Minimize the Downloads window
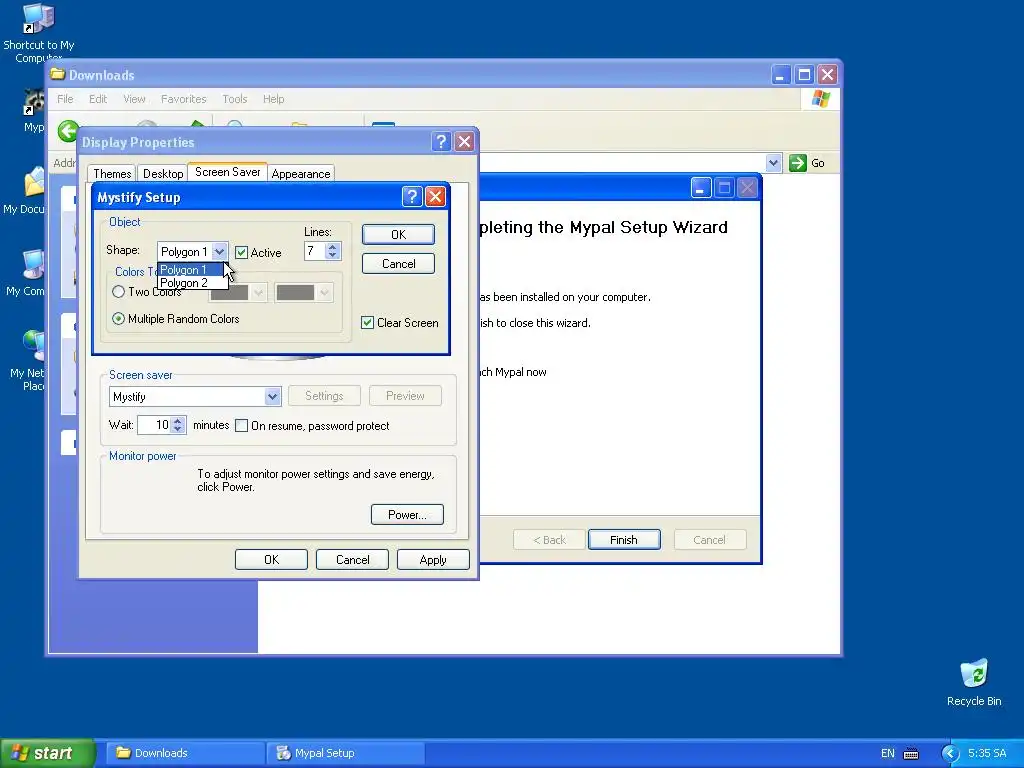Screen dimensions: 1024x768 click(780, 74)
